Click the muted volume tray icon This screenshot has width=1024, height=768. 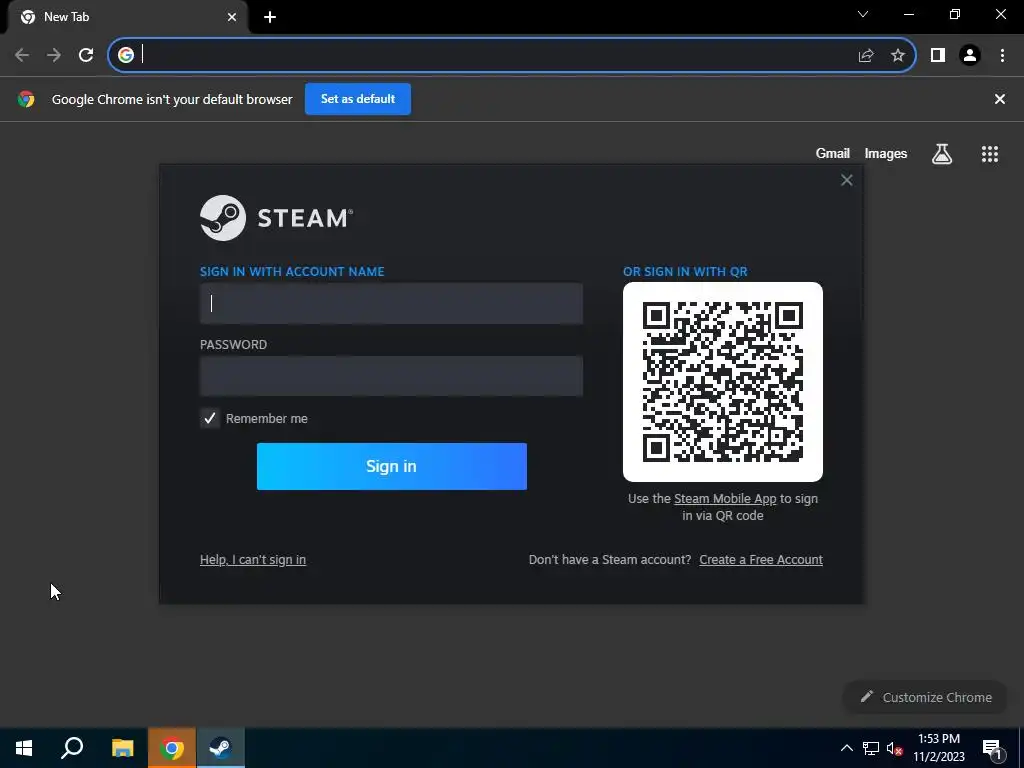(895, 749)
